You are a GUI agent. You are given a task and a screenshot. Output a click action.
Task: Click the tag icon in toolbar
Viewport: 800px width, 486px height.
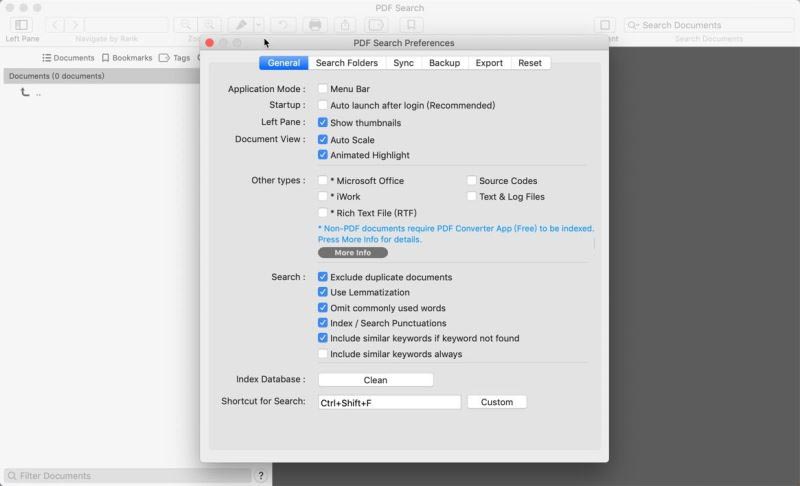[376, 25]
